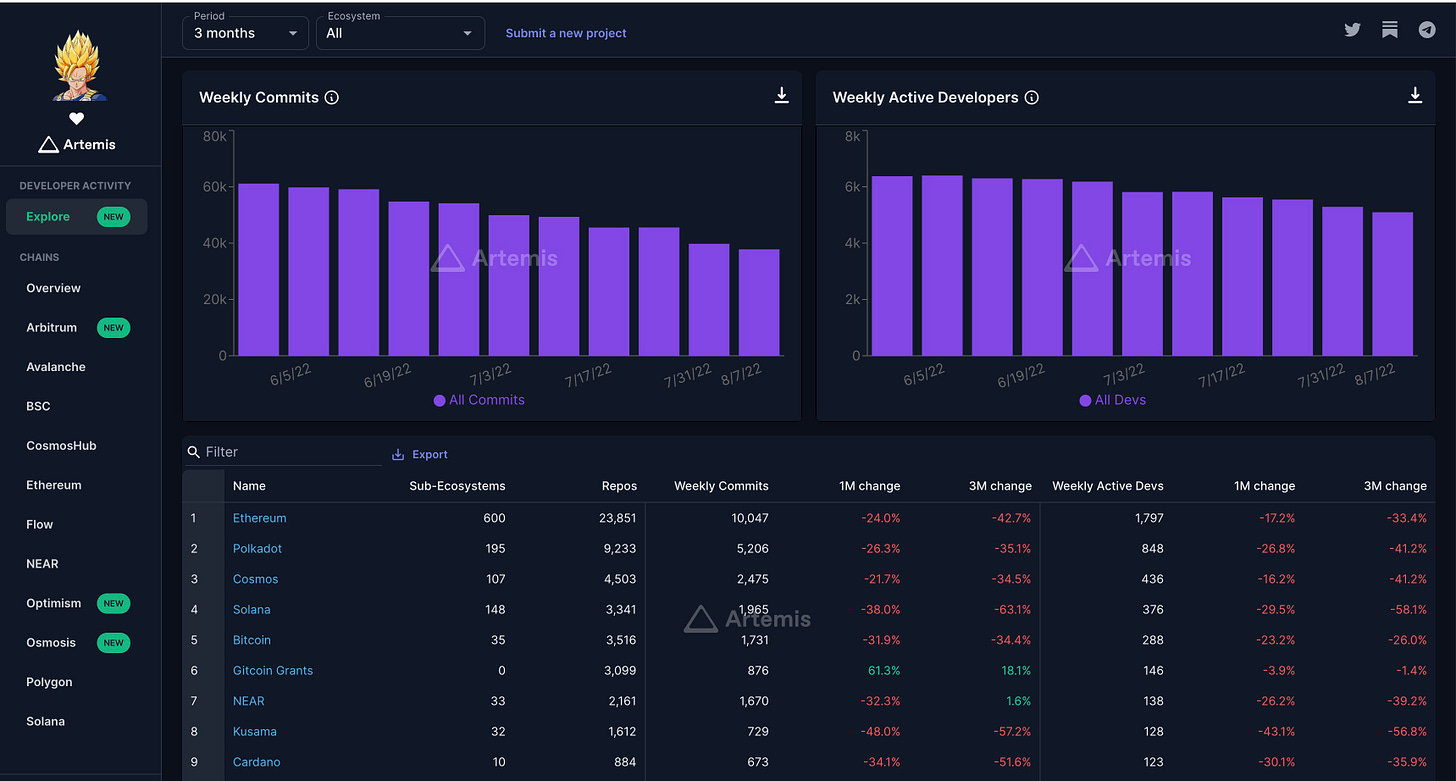Download the Weekly Commits chart
The width and height of the screenshot is (1456, 781).
point(782,95)
